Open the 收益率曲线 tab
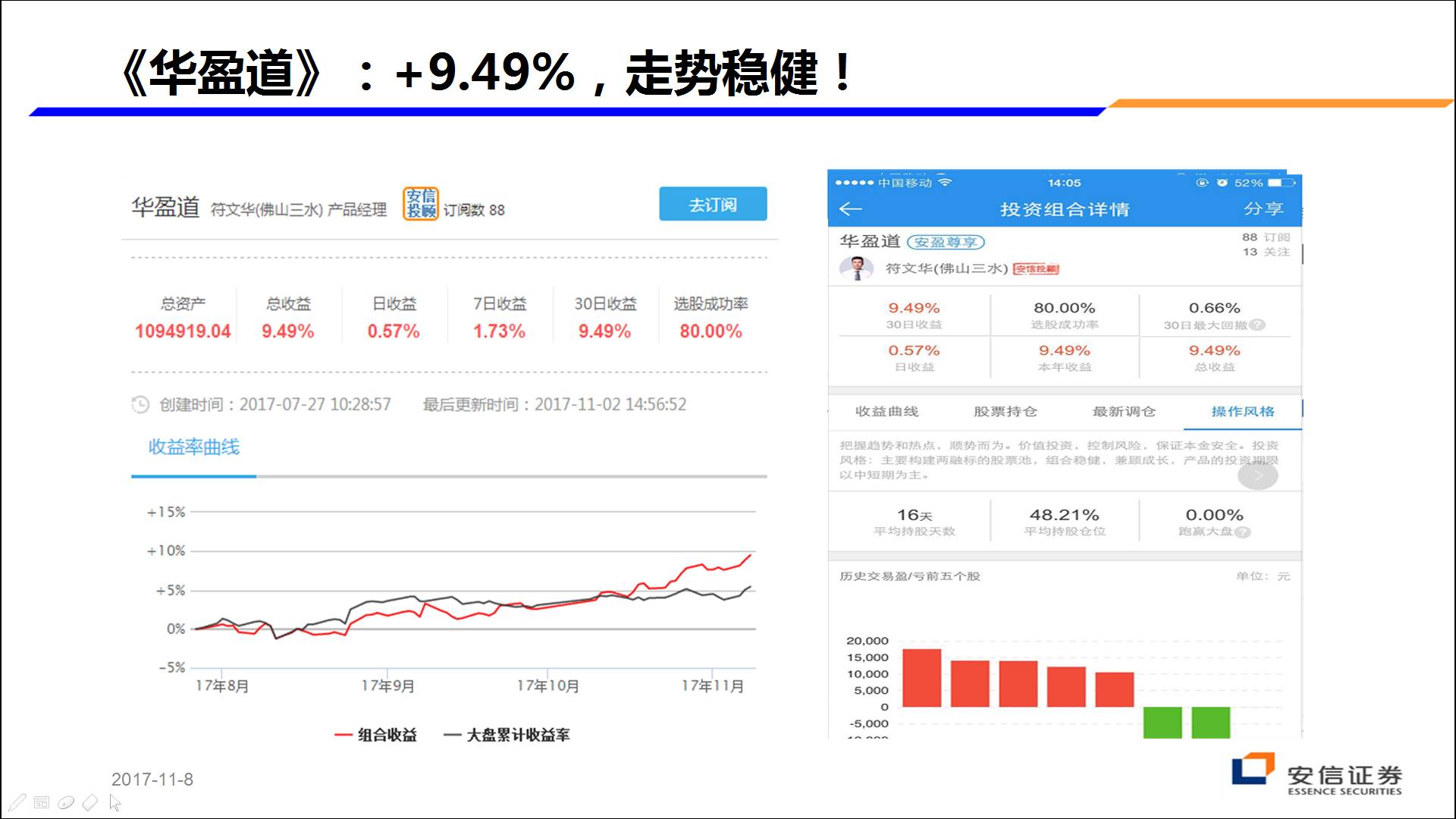The width and height of the screenshot is (1456, 819). point(194,447)
